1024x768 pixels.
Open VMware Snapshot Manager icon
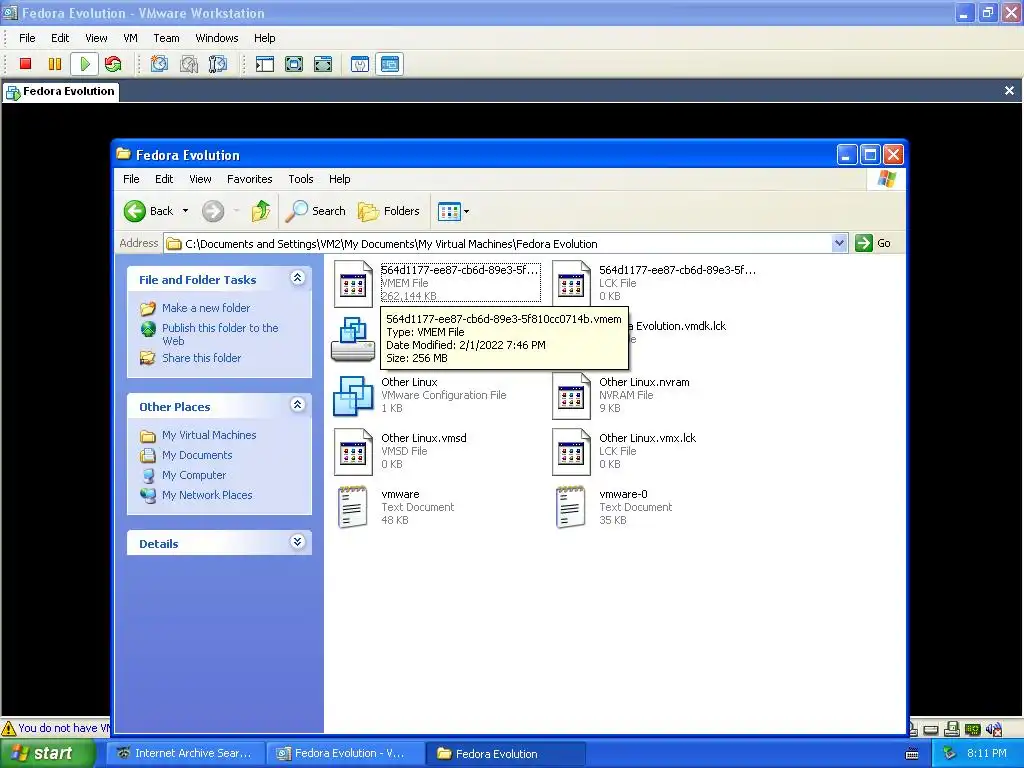pyautogui.click(x=217, y=64)
